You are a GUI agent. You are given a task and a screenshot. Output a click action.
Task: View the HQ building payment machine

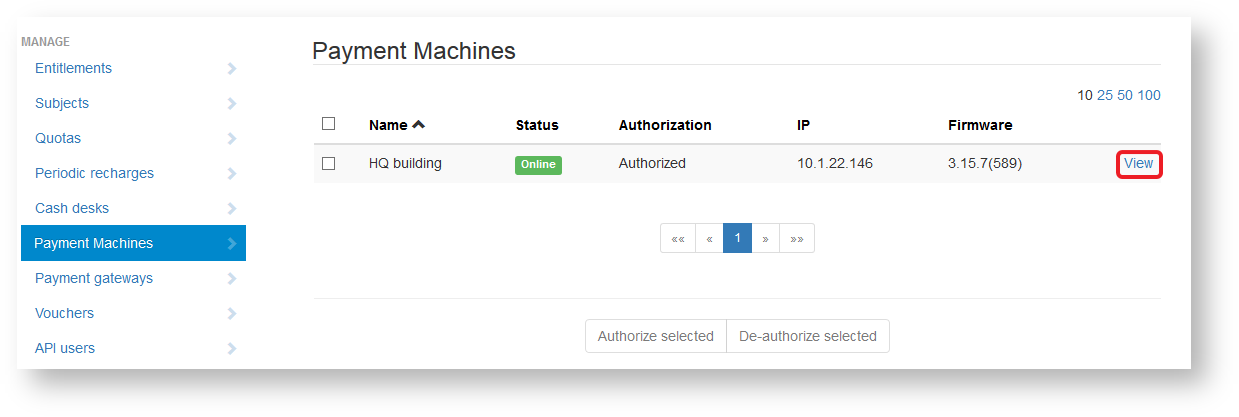1138,163
